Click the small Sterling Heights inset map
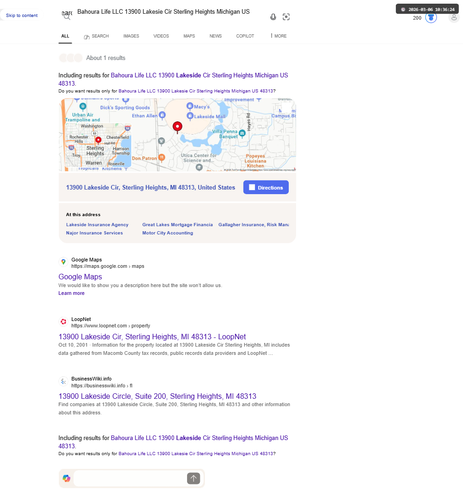 97,145
